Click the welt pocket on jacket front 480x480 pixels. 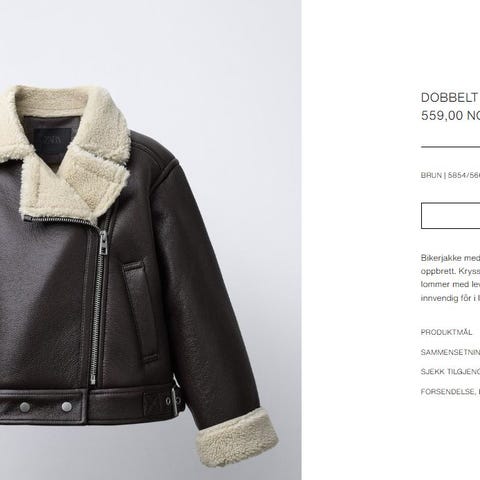pyautogui.click(x=140, y=312)
